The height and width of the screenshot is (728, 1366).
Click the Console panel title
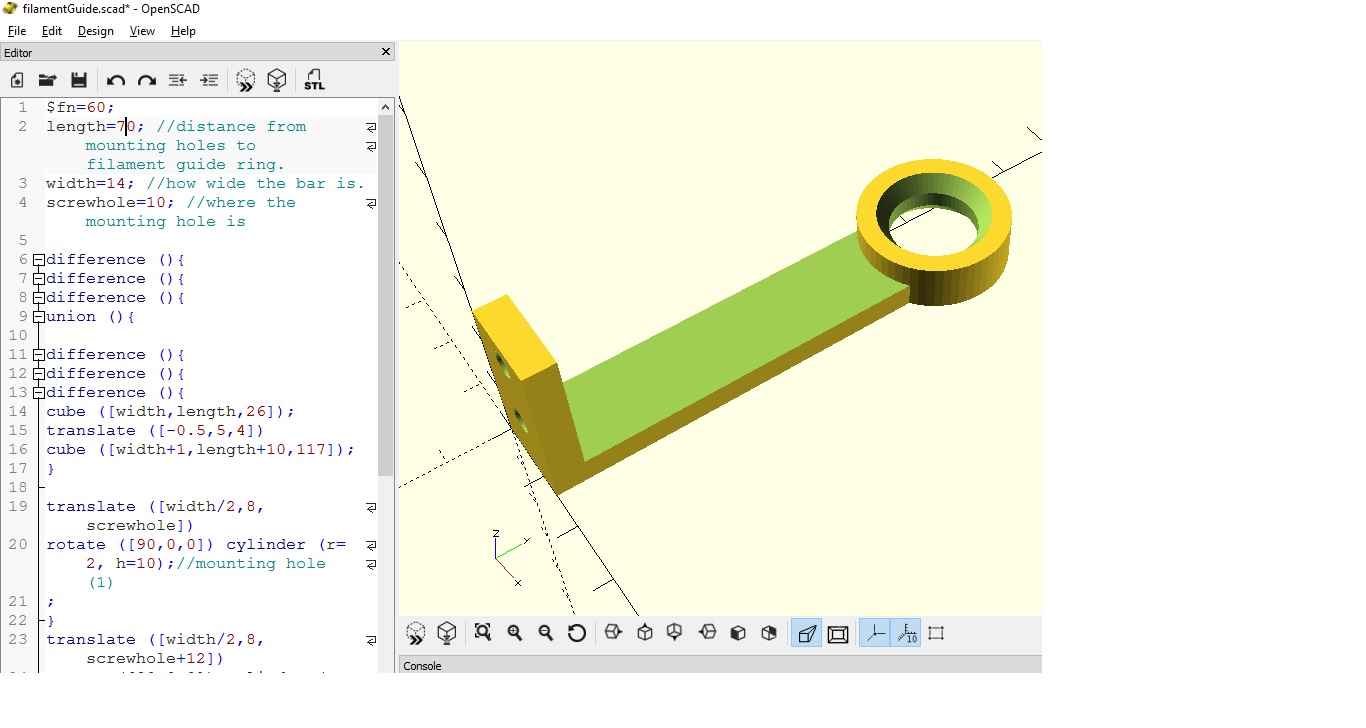(x=422, y=666)
